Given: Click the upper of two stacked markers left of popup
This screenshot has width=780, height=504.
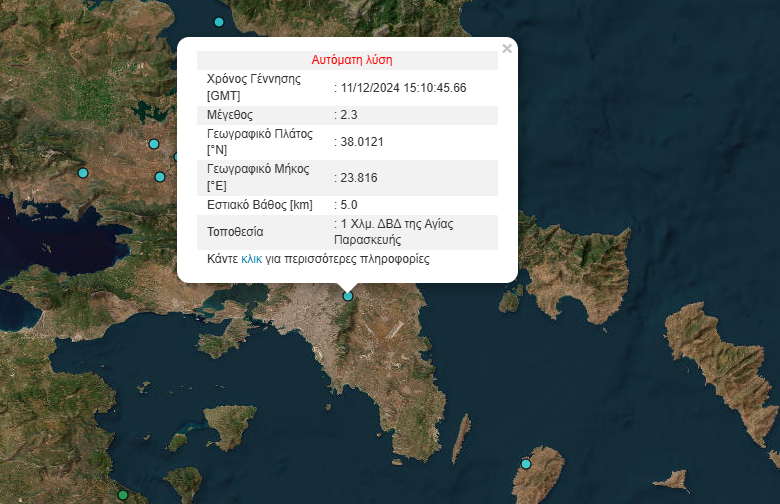Looking at the screenshot, I should pos(154,144).
